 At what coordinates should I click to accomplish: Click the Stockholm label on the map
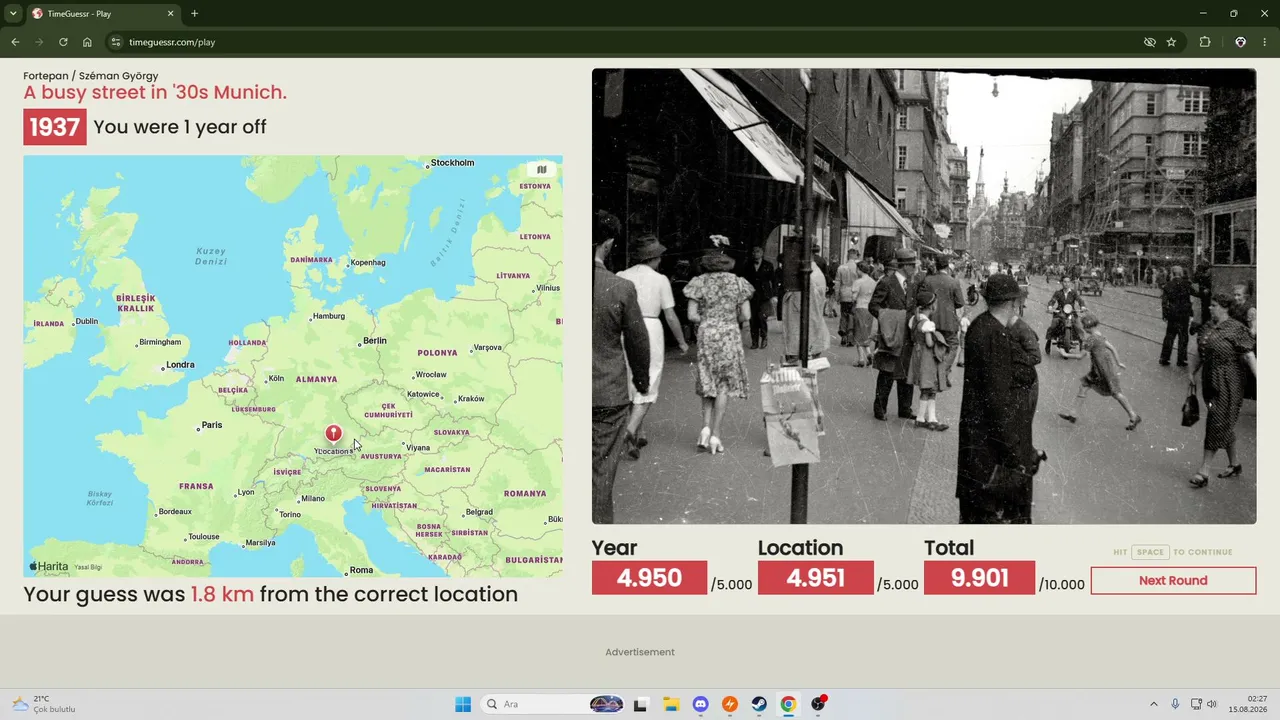pos(452,163)
